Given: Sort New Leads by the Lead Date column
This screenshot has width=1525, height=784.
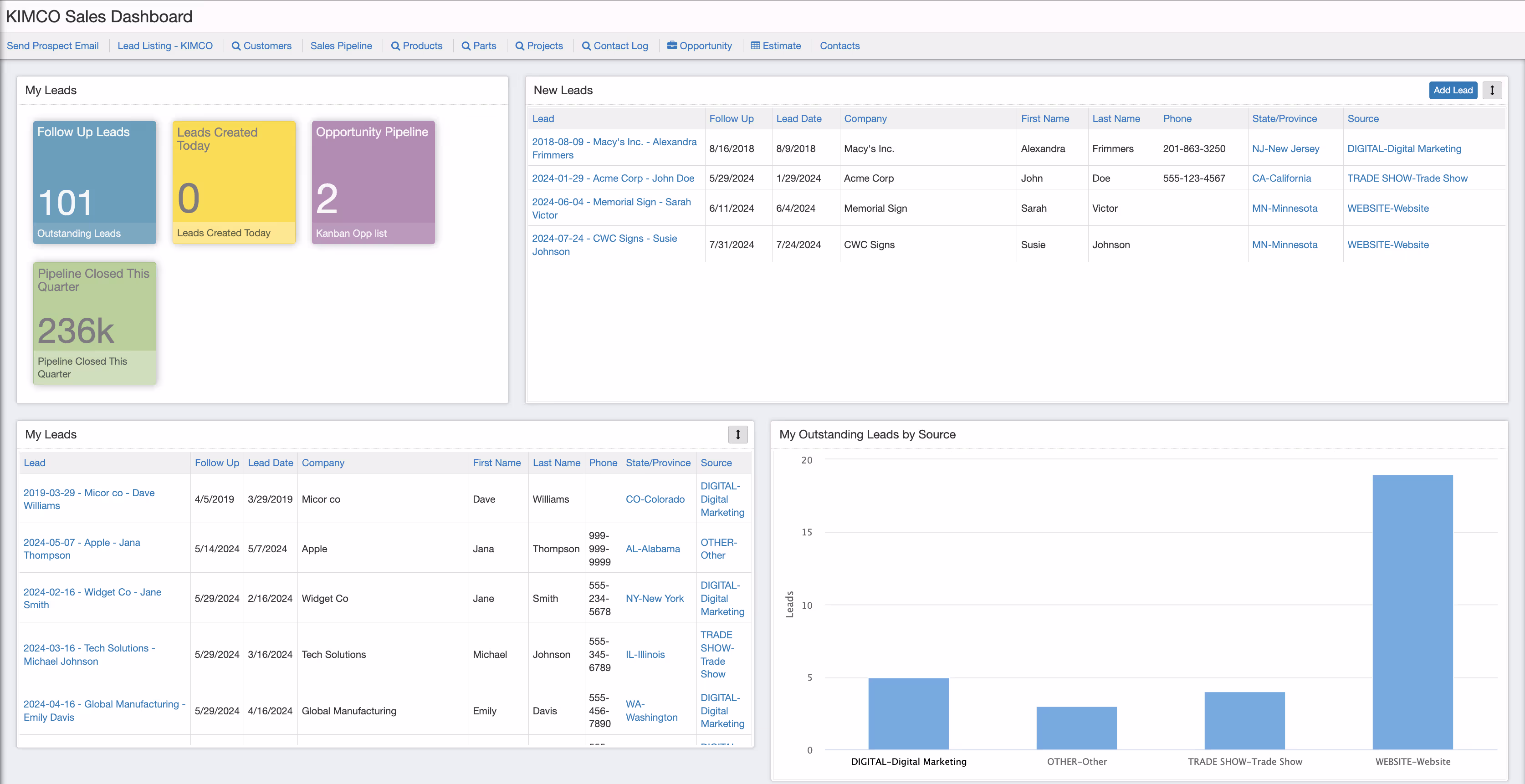Looking at the screenshot, I should click(x=798, y=118).
